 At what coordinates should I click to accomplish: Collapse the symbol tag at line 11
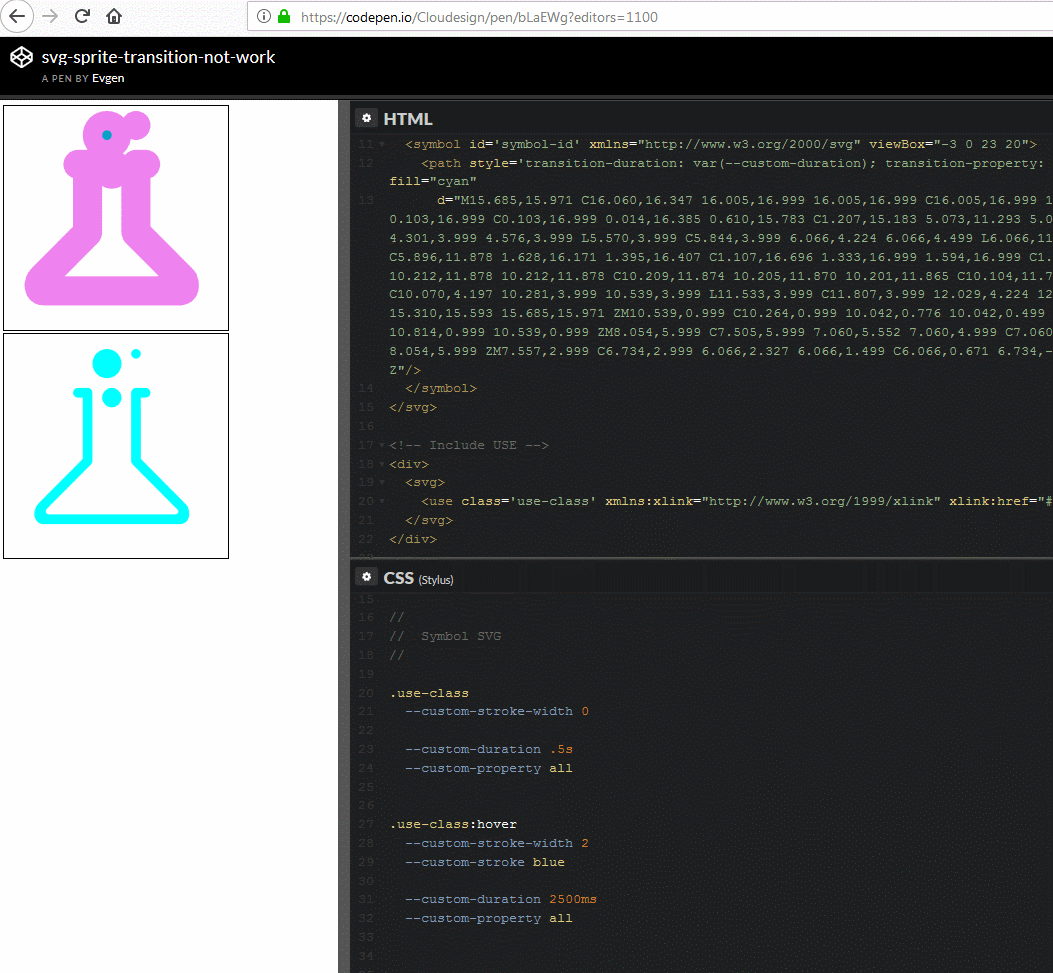point(382,144)
